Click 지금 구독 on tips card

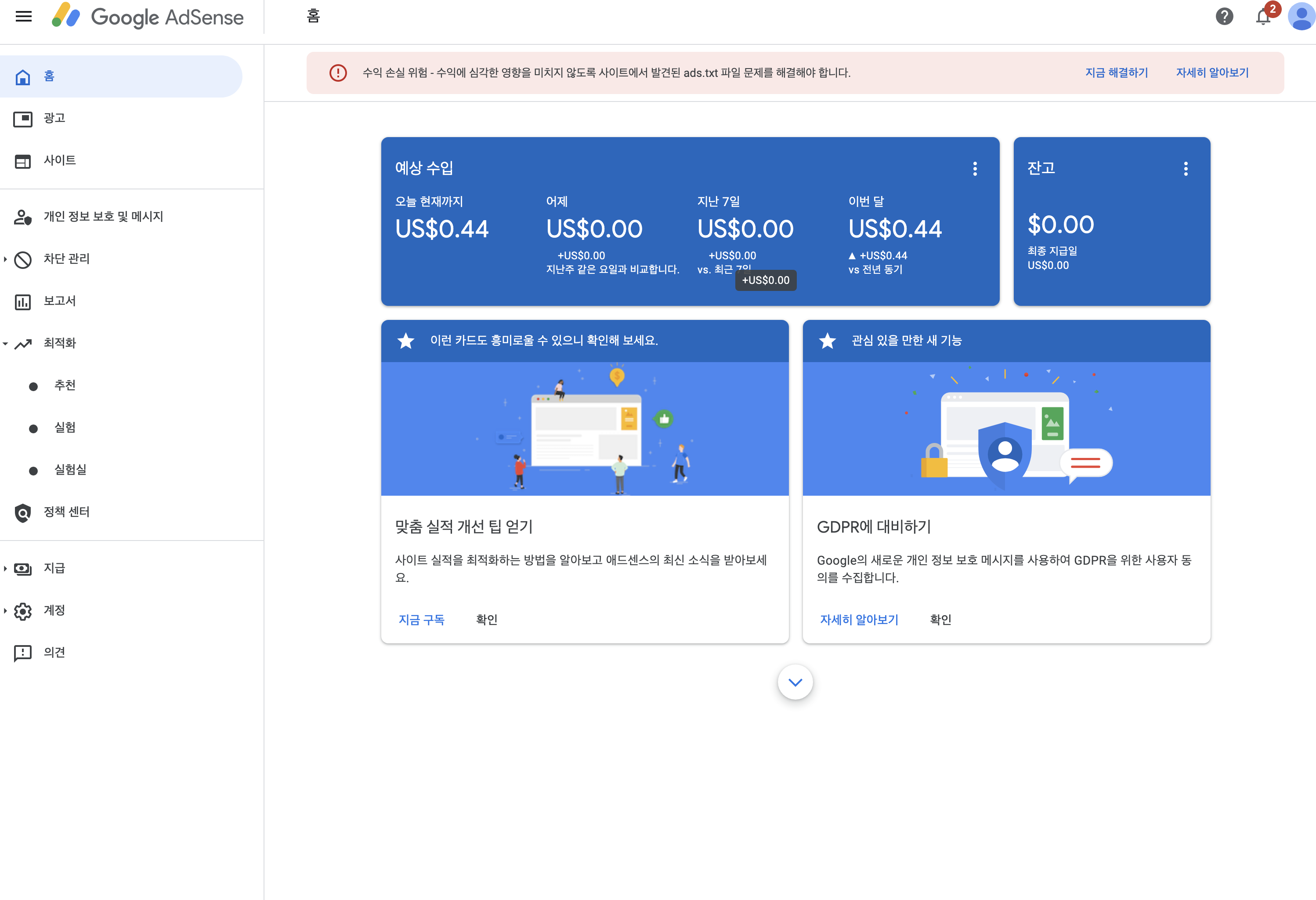click(421, 620)
